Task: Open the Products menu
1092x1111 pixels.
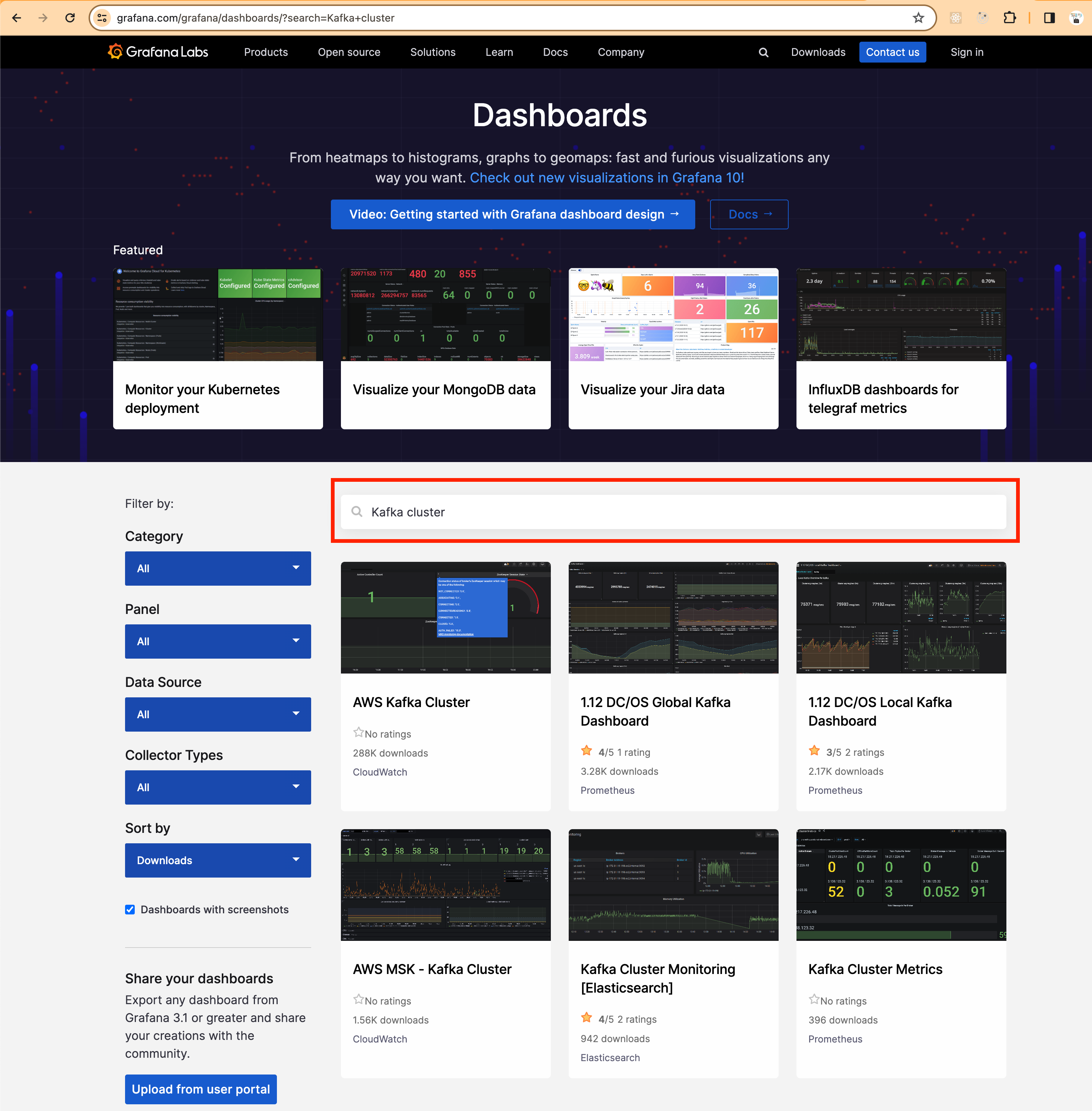Action: (265, 52)
